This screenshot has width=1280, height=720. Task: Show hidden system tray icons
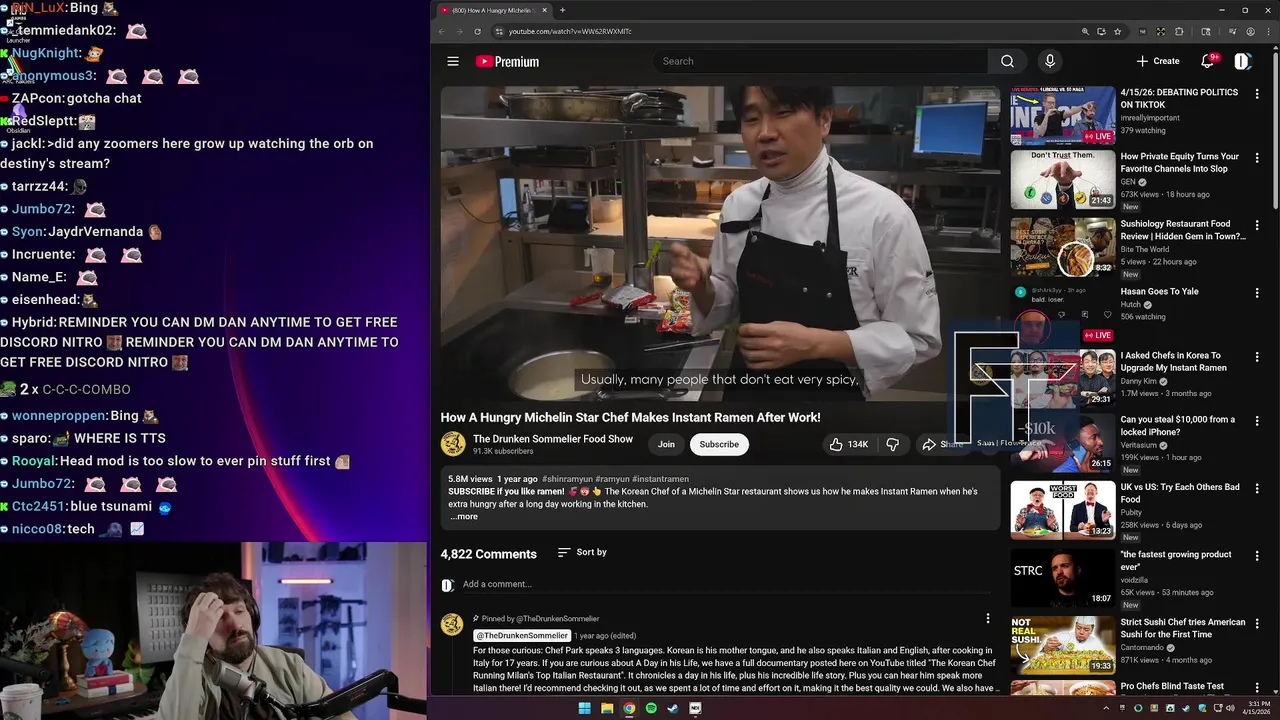click(1105, 708)
